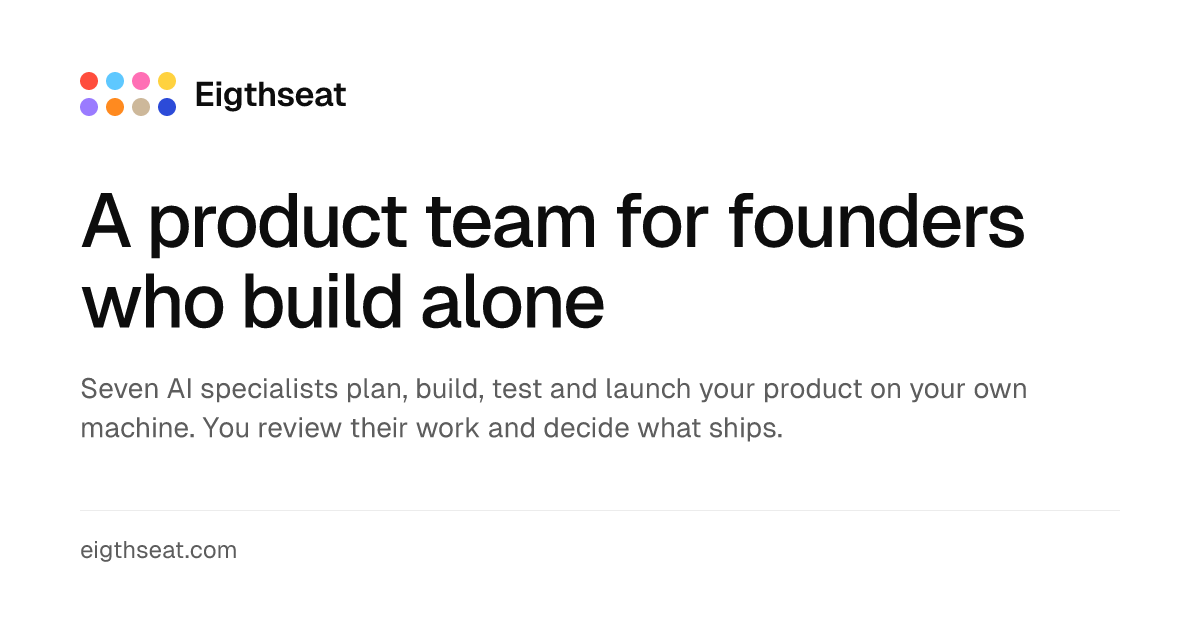Viewport: 1200px width, 630px height.
Task: Click the "A product team for founders" headline
Action: tap(553, 223)
